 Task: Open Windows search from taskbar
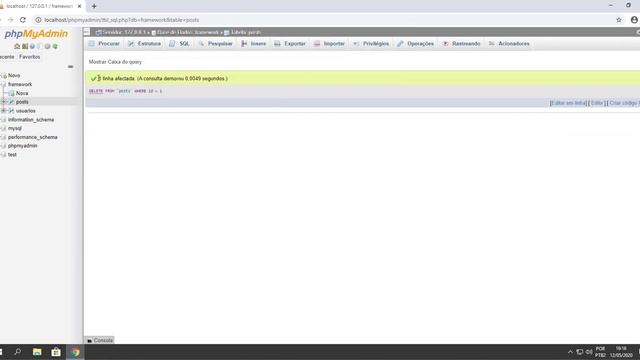18,352
